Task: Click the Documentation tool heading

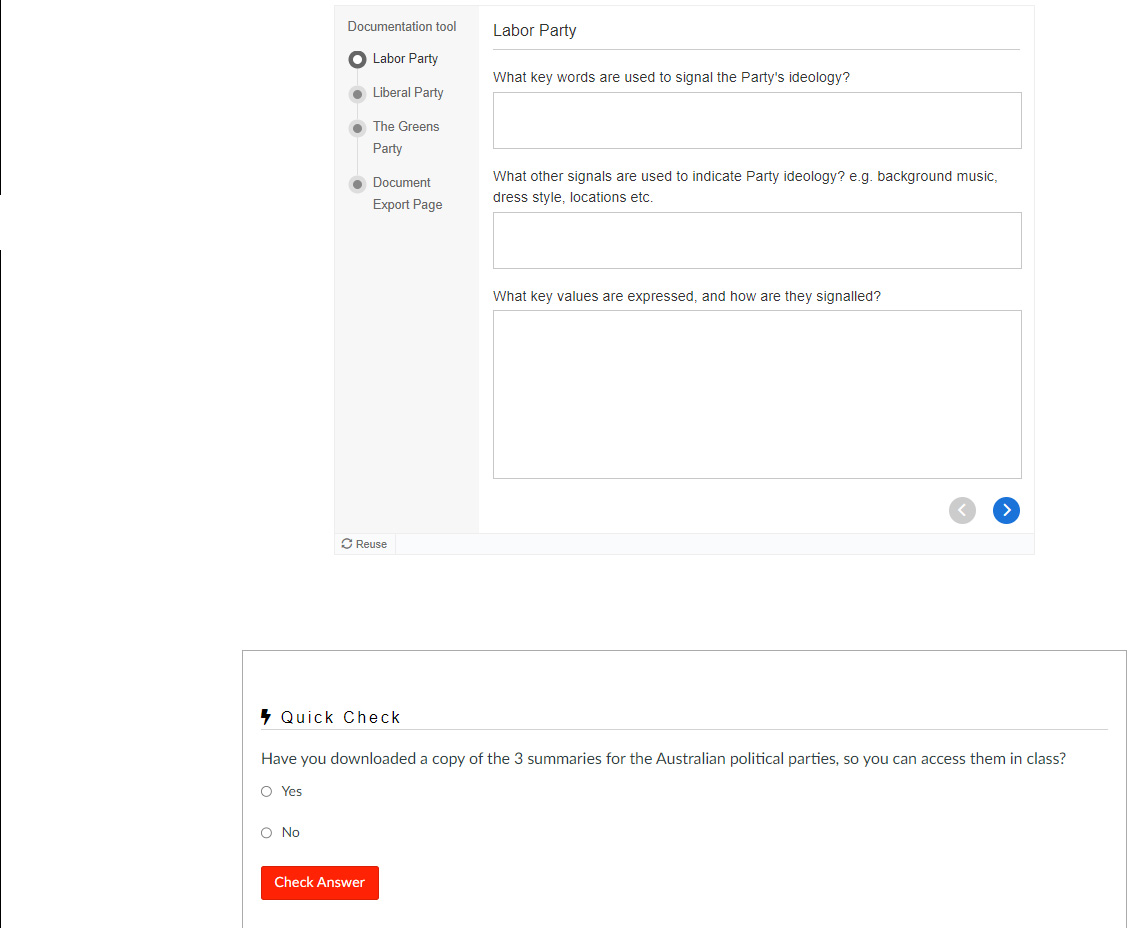Action: [x=402, y=27]
